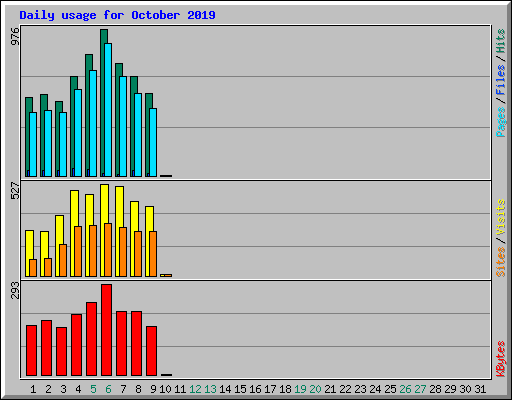
Task: Click day 8 on the x-axis
Action: coord(138,389)
